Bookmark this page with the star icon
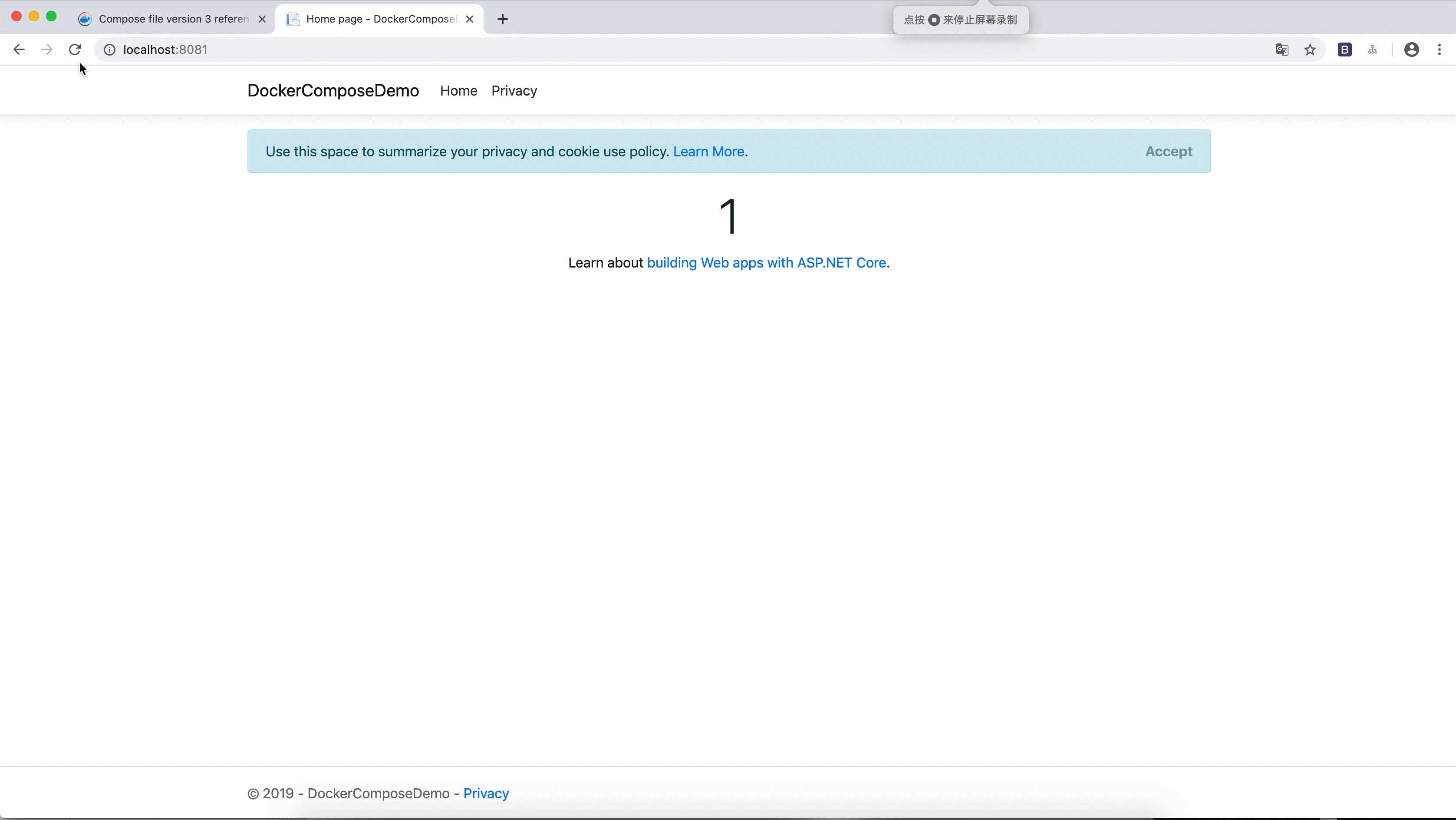The image size is (1456, 820). tap(1310, 50)
